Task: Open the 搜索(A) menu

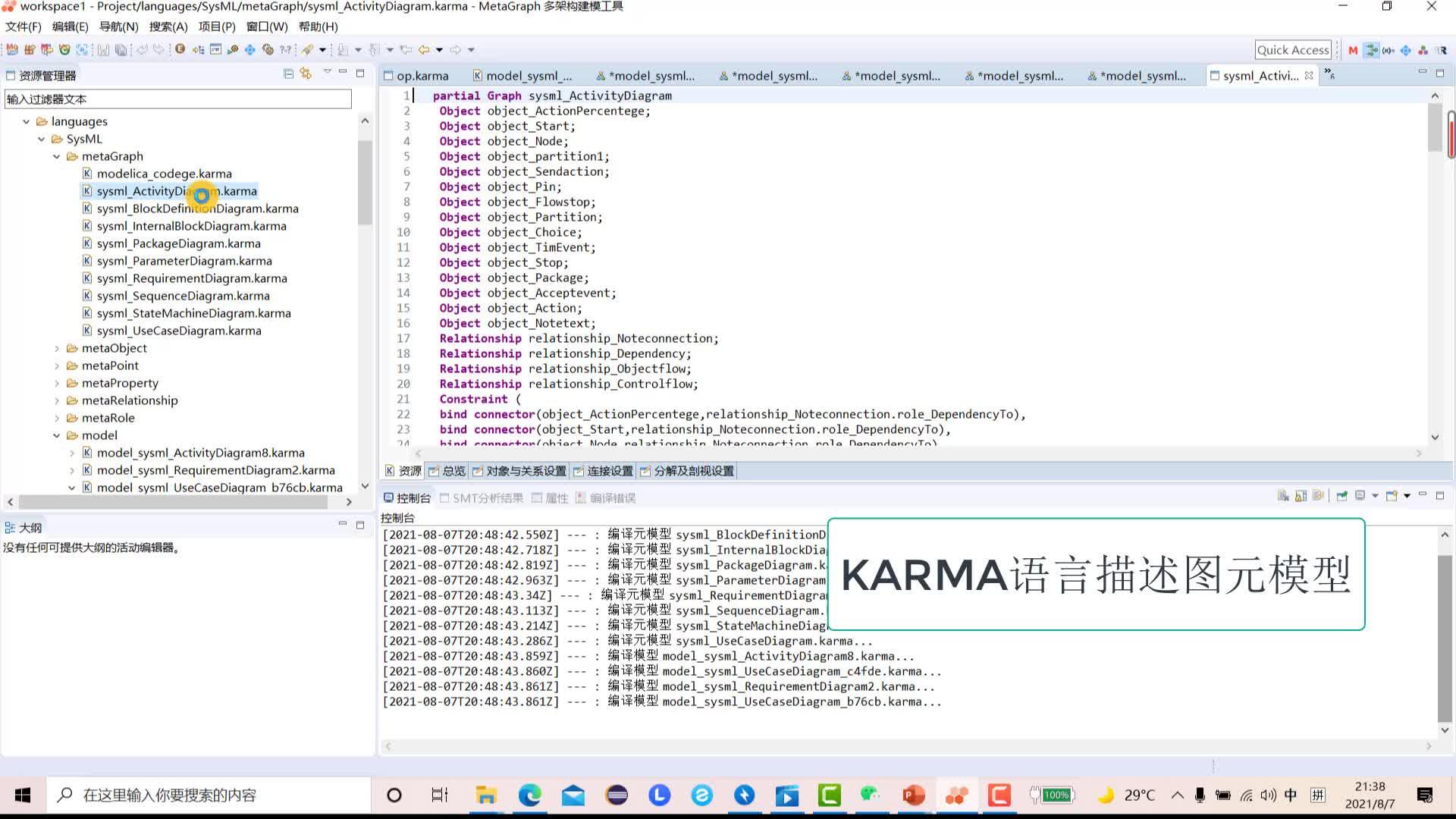Action: pyautogui.click(x=168, y=27)
